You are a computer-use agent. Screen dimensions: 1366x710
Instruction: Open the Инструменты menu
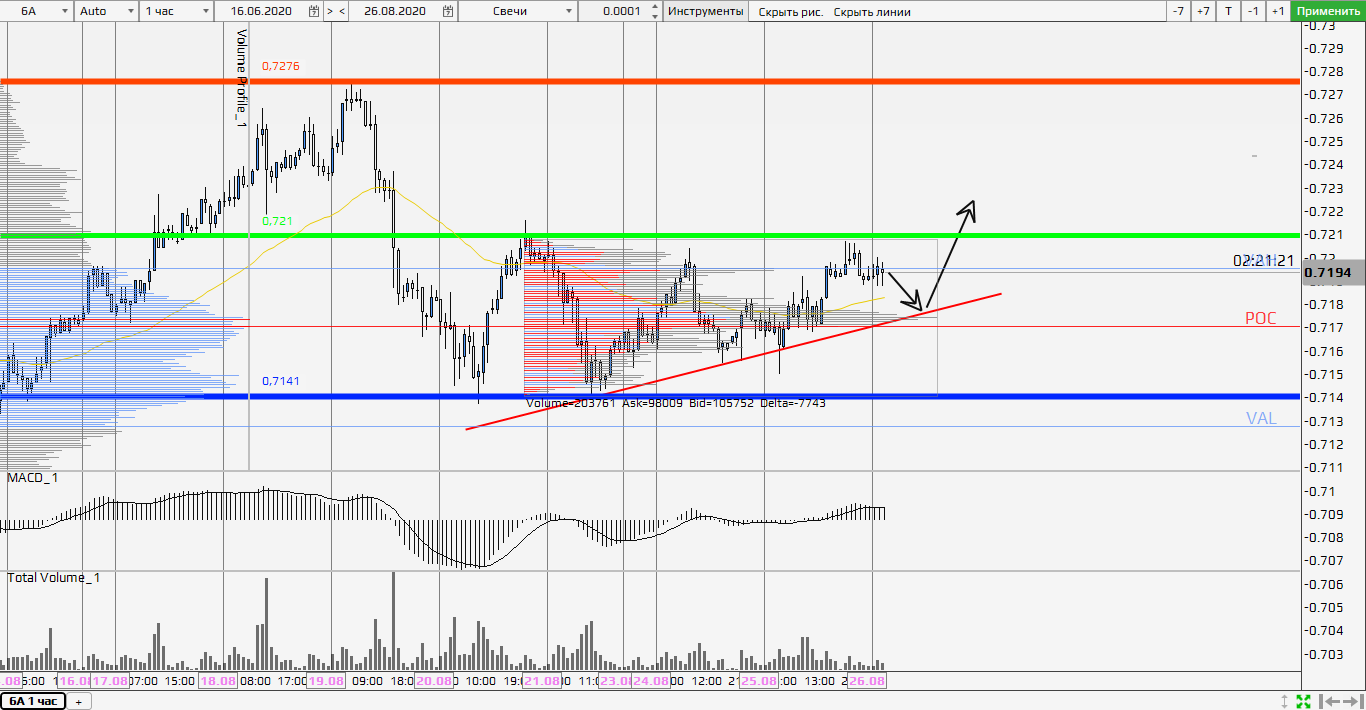point(705,11)
